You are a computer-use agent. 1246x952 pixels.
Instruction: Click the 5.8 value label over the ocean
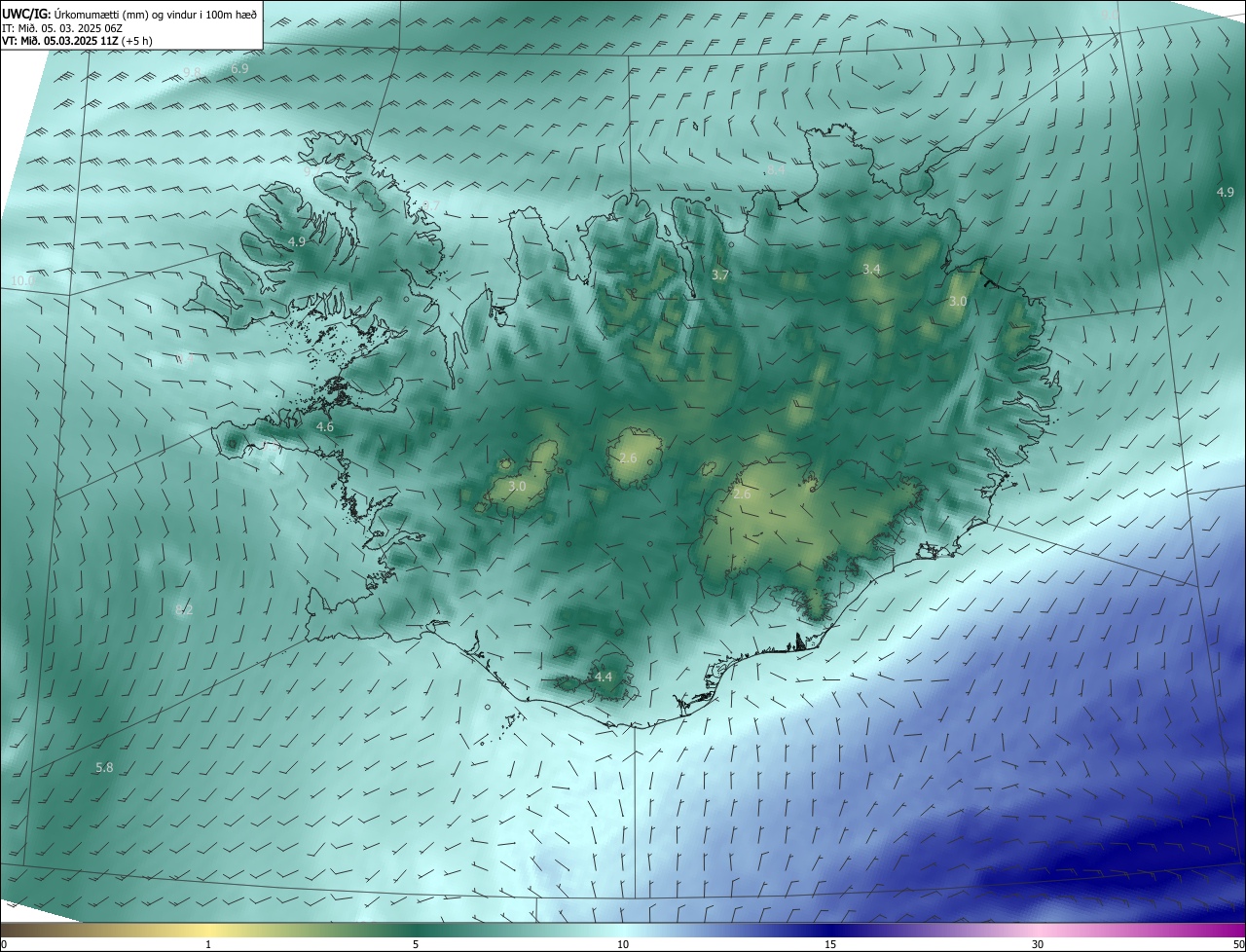point(104,768)
